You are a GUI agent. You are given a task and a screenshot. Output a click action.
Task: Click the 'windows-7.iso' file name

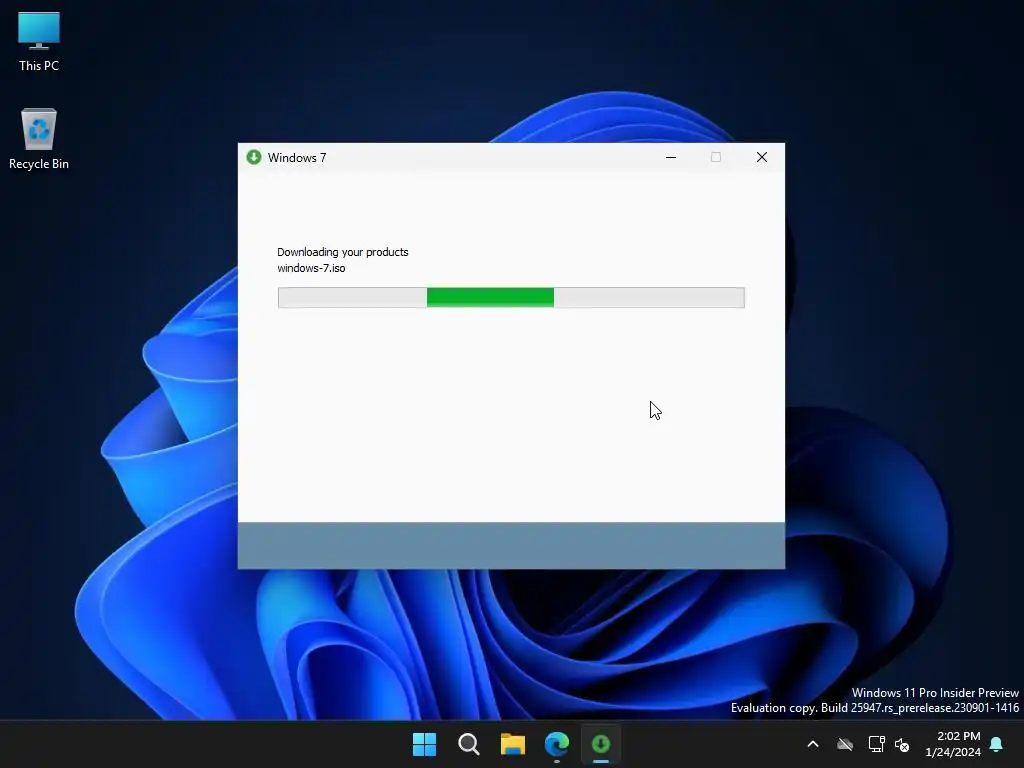(x=311, y=268)
